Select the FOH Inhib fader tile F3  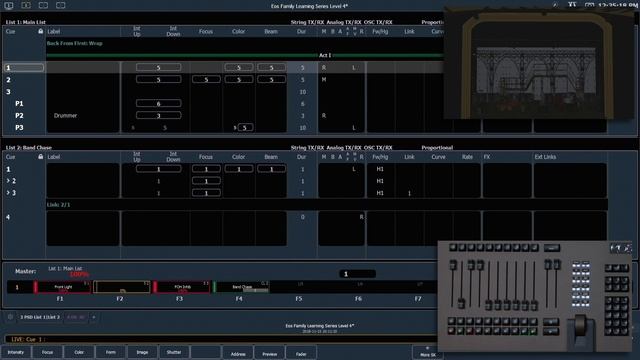[x=181, y=287]
